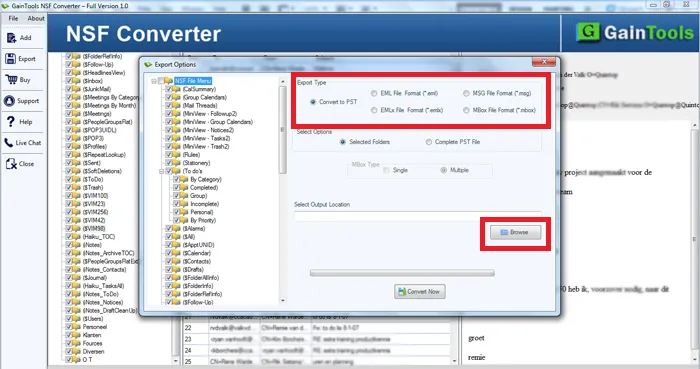Screen dimensions: 700x369
Task: Open the Buy shopping cart icon
Action: coord(11,79)
